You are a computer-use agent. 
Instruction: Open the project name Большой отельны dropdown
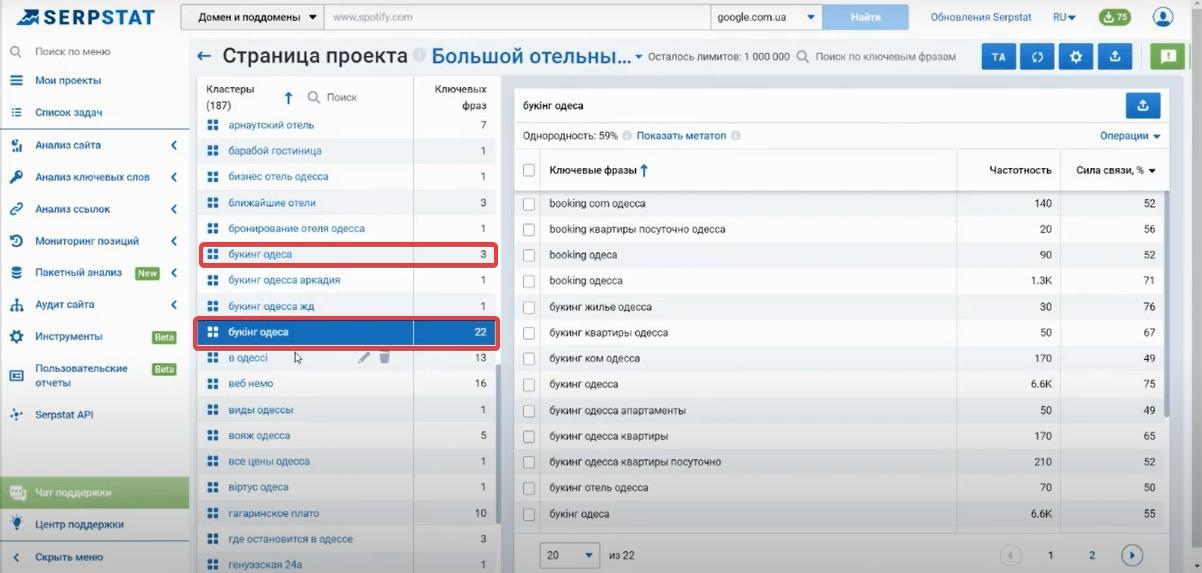pos(537,57)
